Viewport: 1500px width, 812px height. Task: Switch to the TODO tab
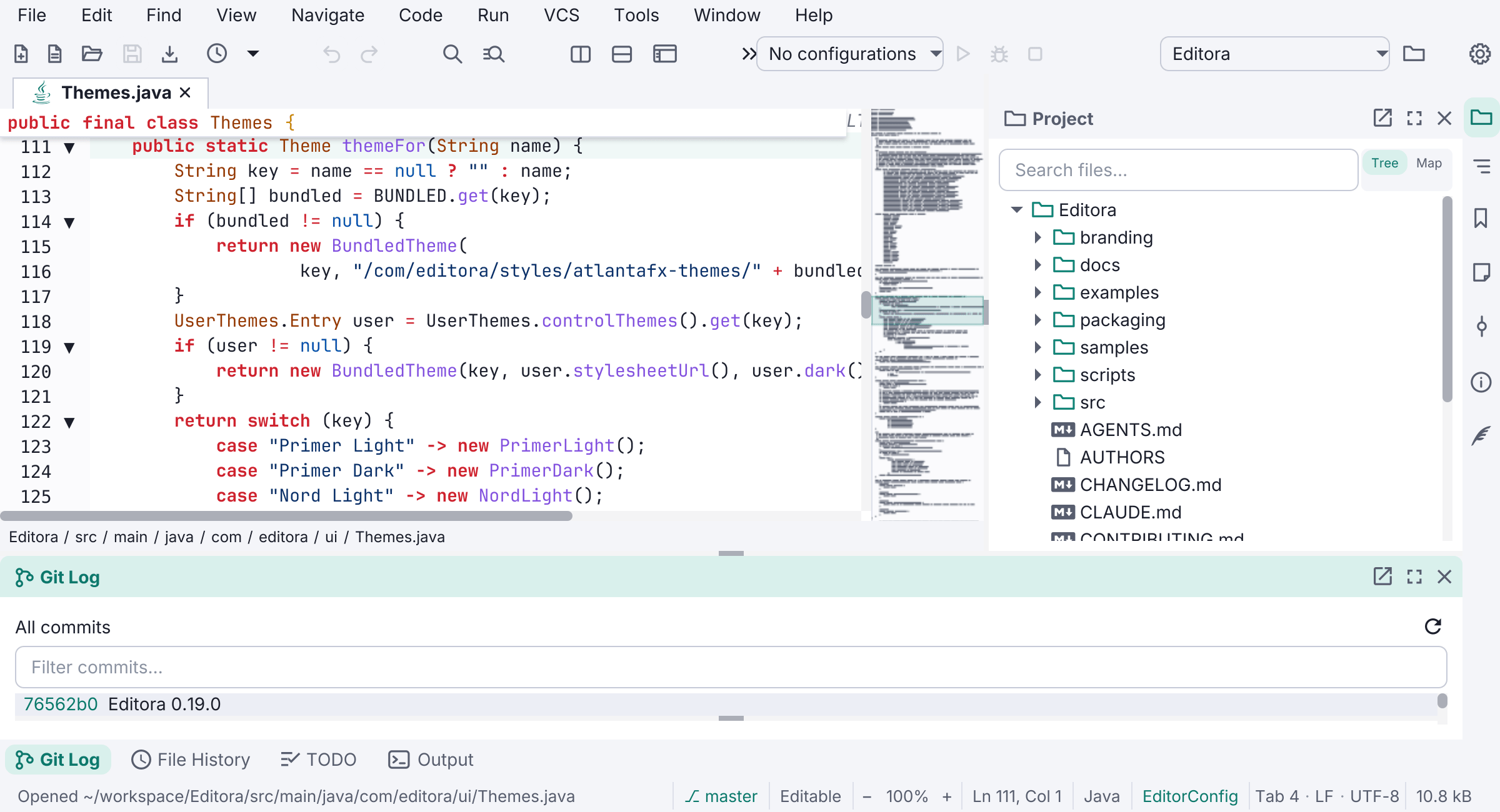coord(319,760)
